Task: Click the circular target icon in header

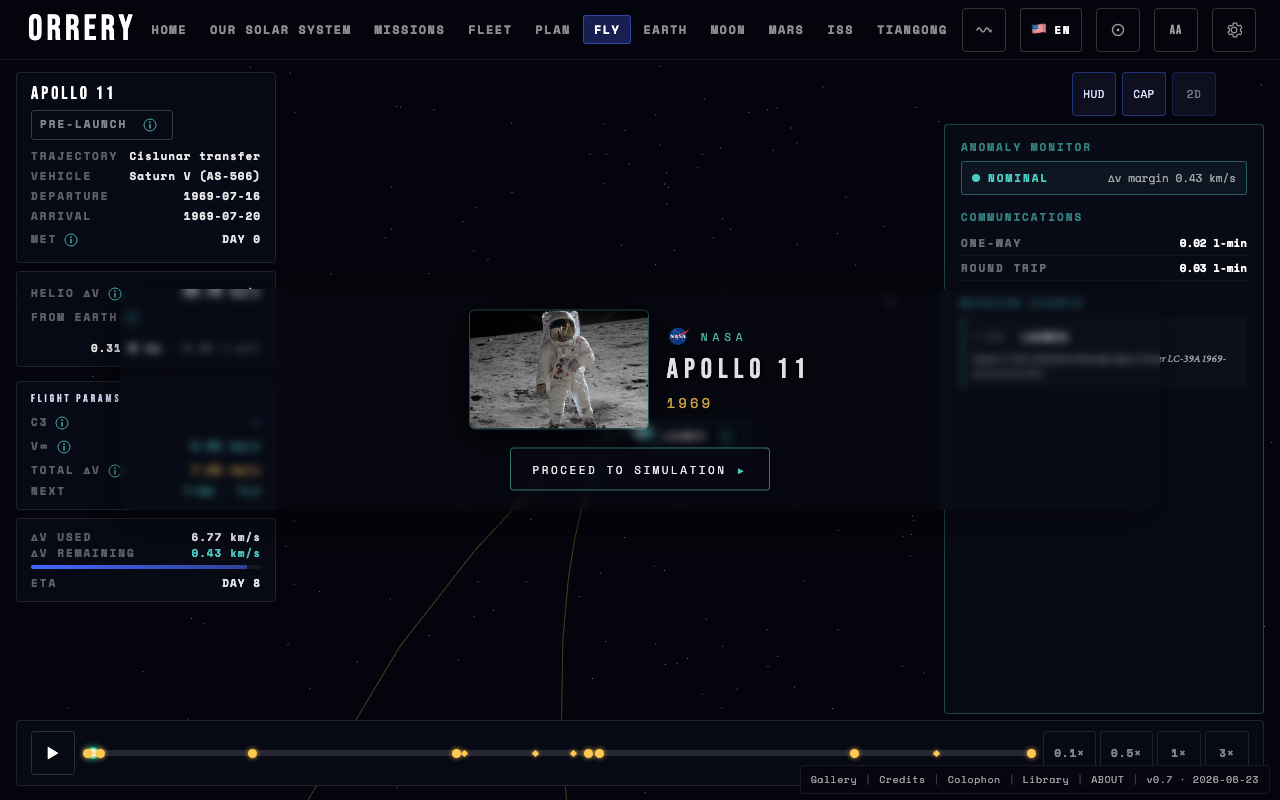Action: click(1118, 30)
